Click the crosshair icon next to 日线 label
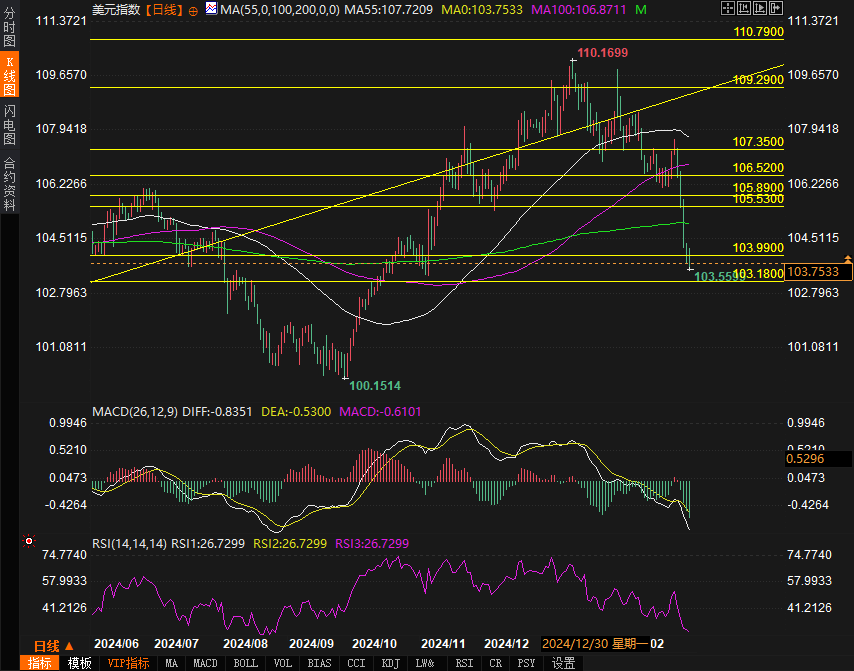Screen dimensions: 854x671 [x=193, y=10]
